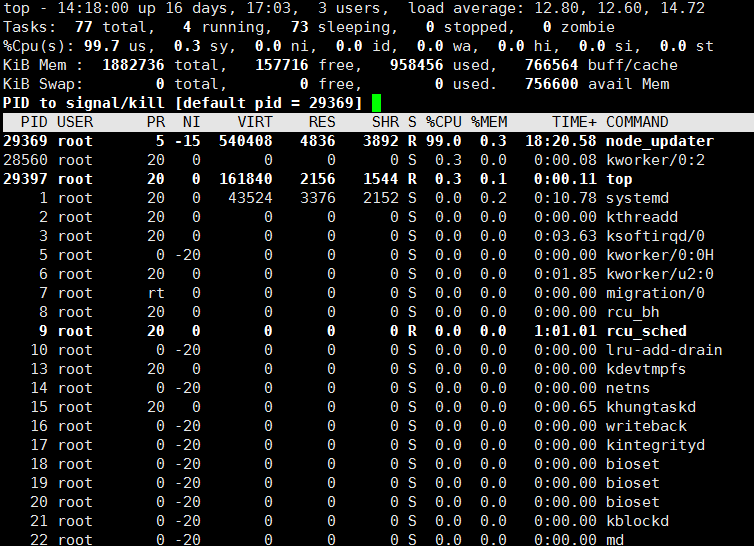The height and width of the screenshot is (546, 754).
Task: Click the kworker/u2:0 process name
Action: tap(660, 274)
